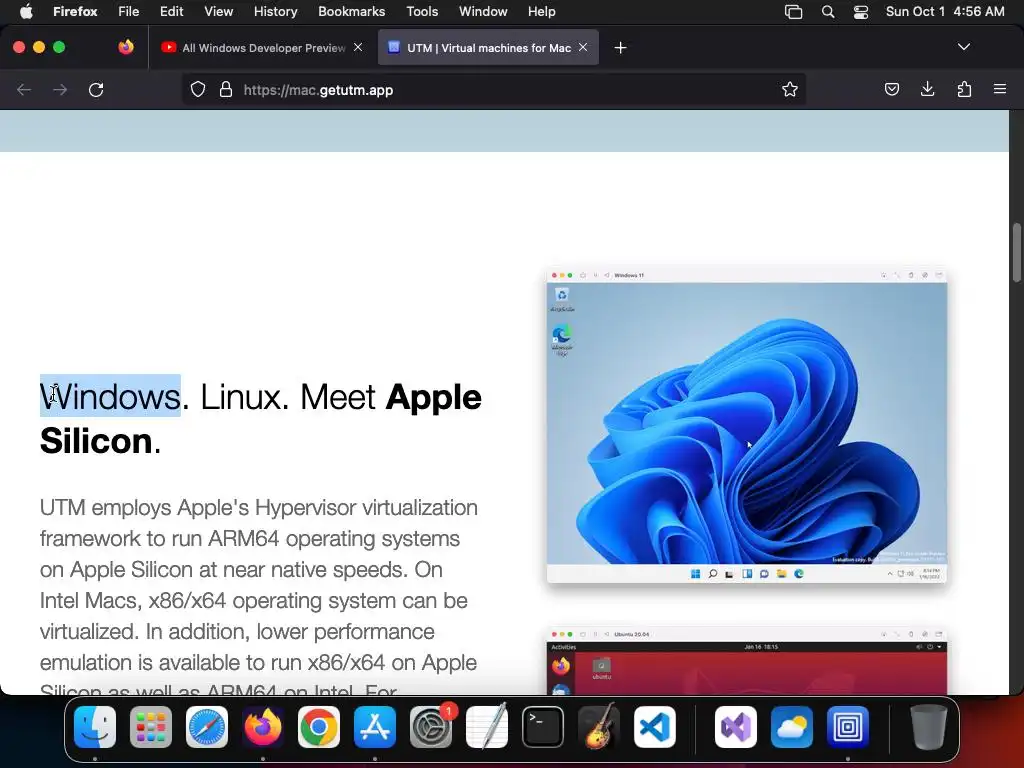
Task: Open Control Center in menu bar
Action: tap(861, 12)
